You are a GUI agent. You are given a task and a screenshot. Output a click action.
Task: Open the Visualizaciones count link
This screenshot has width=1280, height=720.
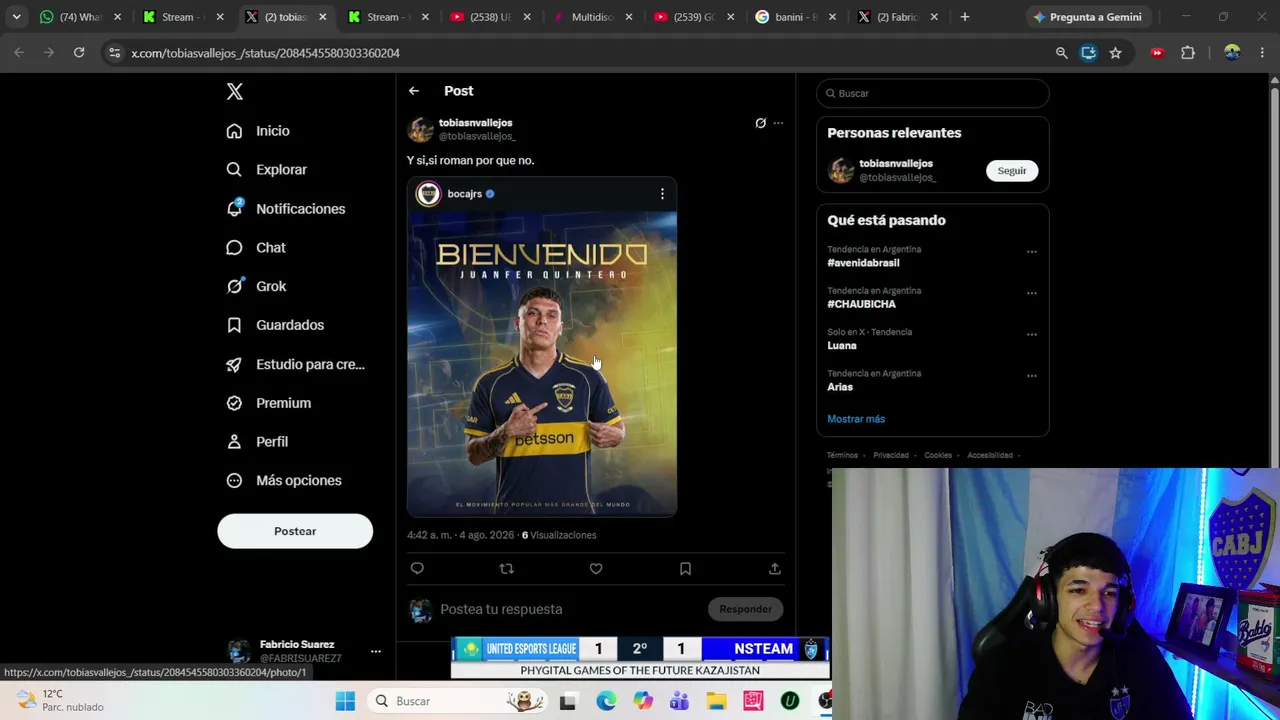(x=558, y=535)
